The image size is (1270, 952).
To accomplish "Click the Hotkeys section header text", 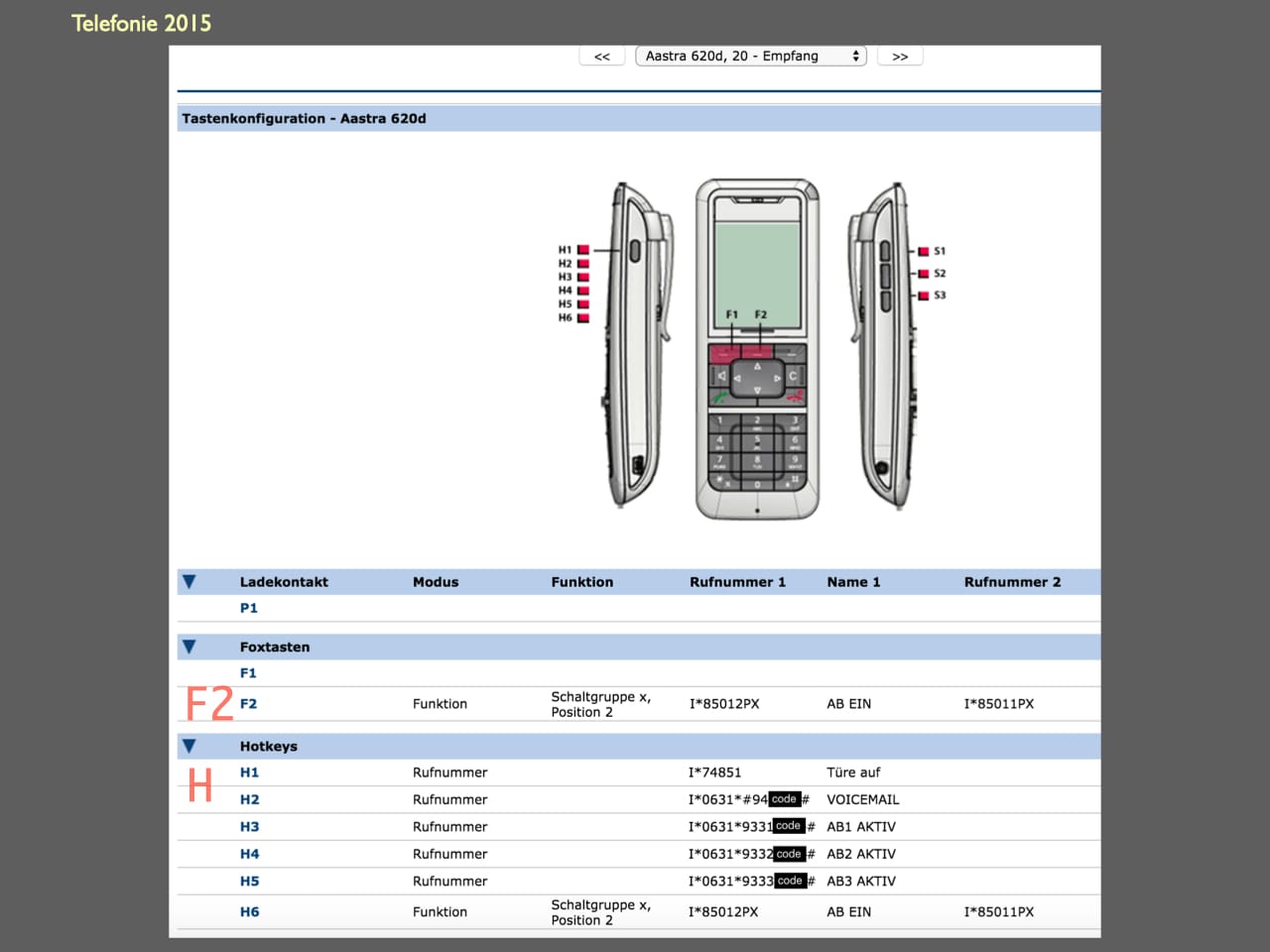I will click(269, 746).
